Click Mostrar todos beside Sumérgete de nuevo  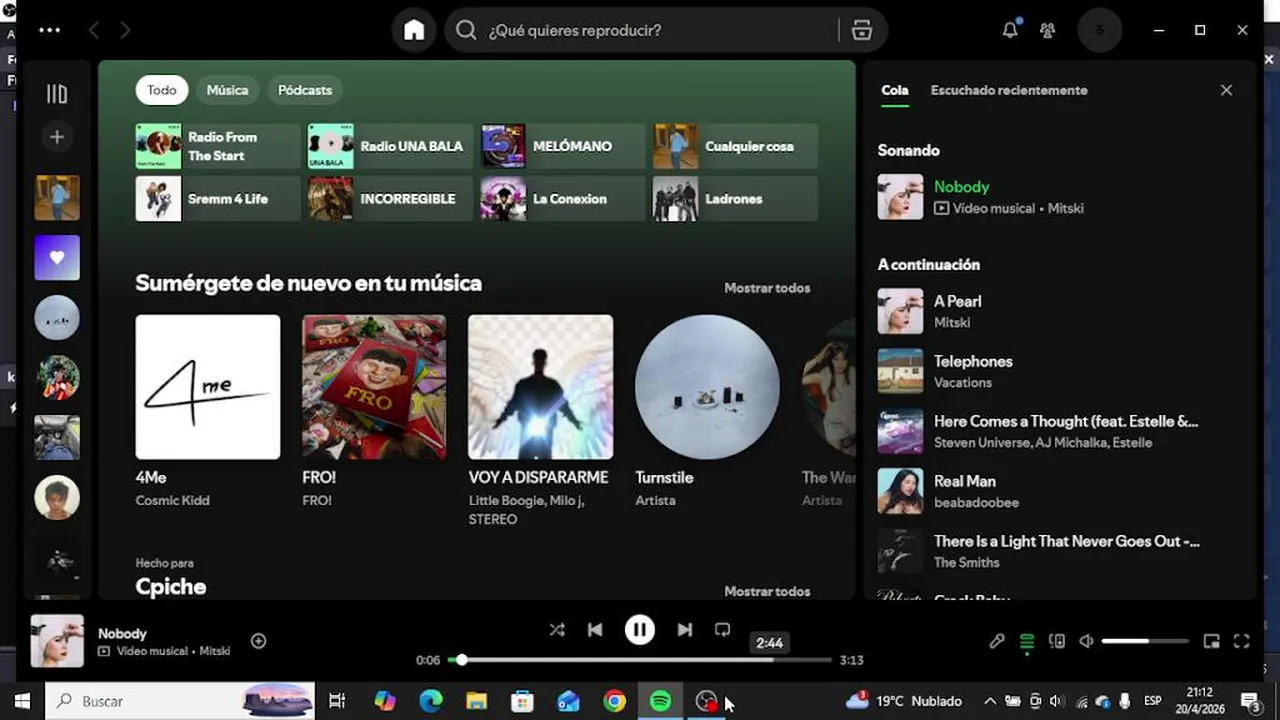click(x=767, y=288)
